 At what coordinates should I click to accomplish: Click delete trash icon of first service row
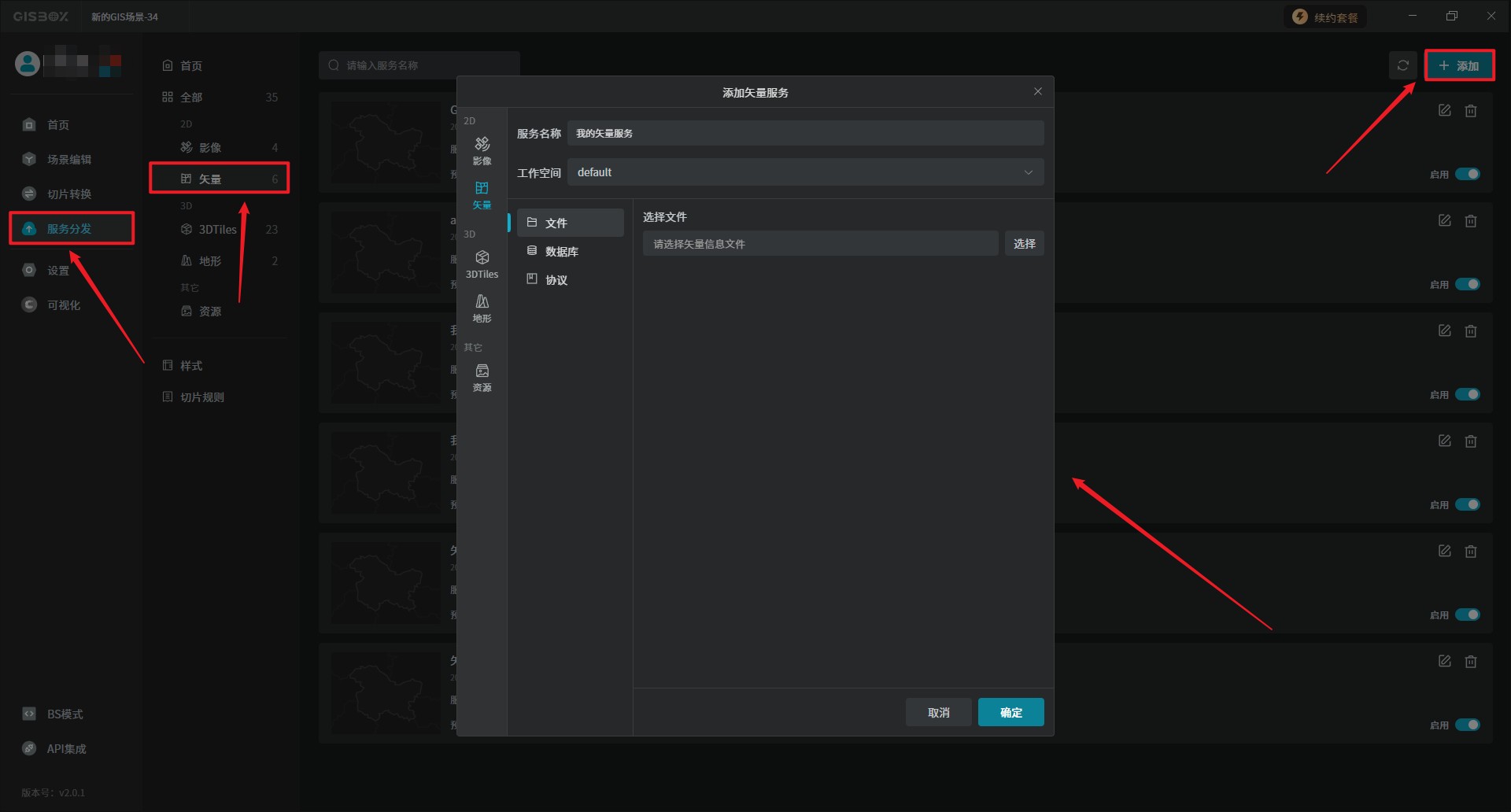pos(1470,111)
